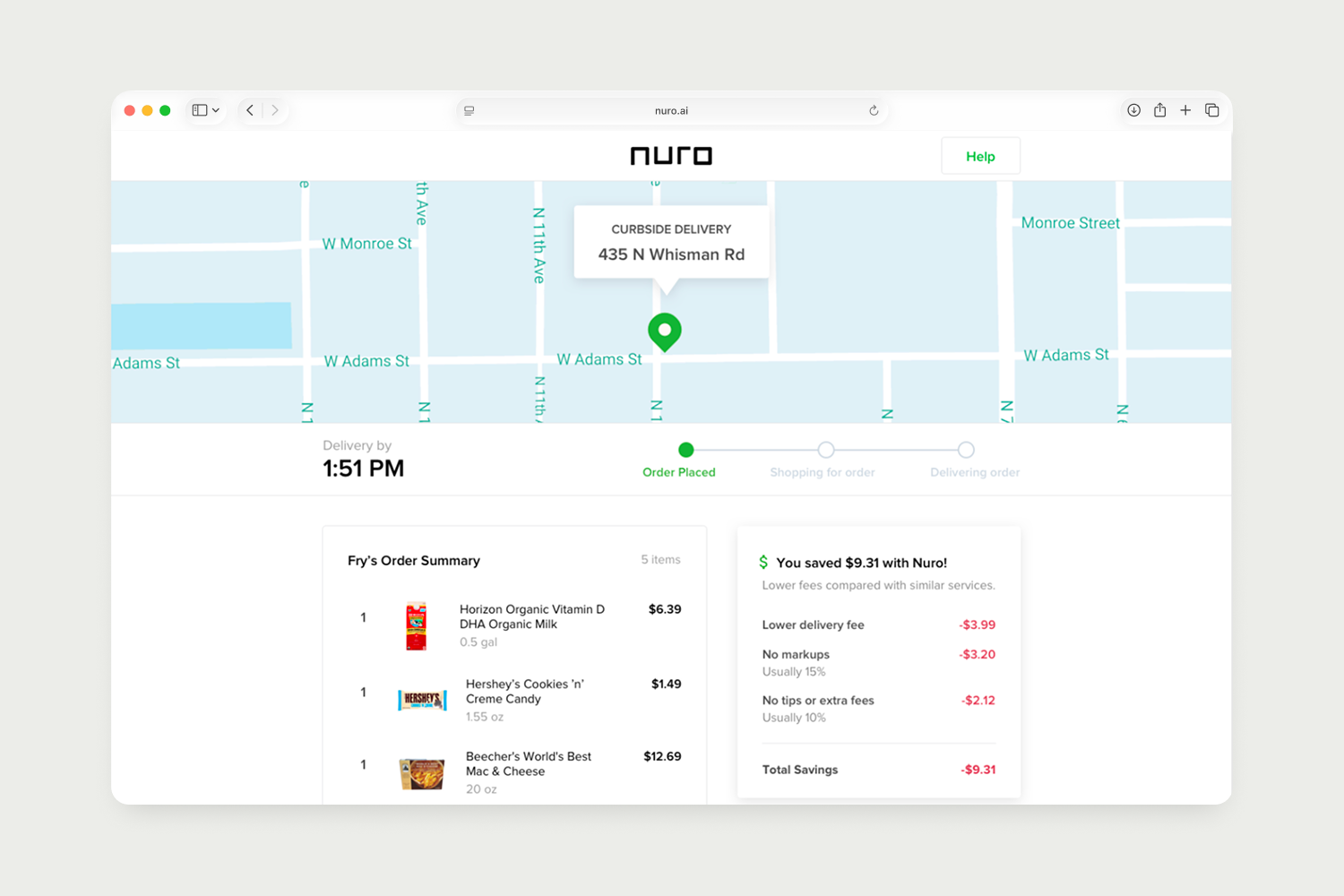Screen dimensions: 1344x896
Task: Click the W Monroe St map label
Action: pyautogui.click(x=366, y=244)
